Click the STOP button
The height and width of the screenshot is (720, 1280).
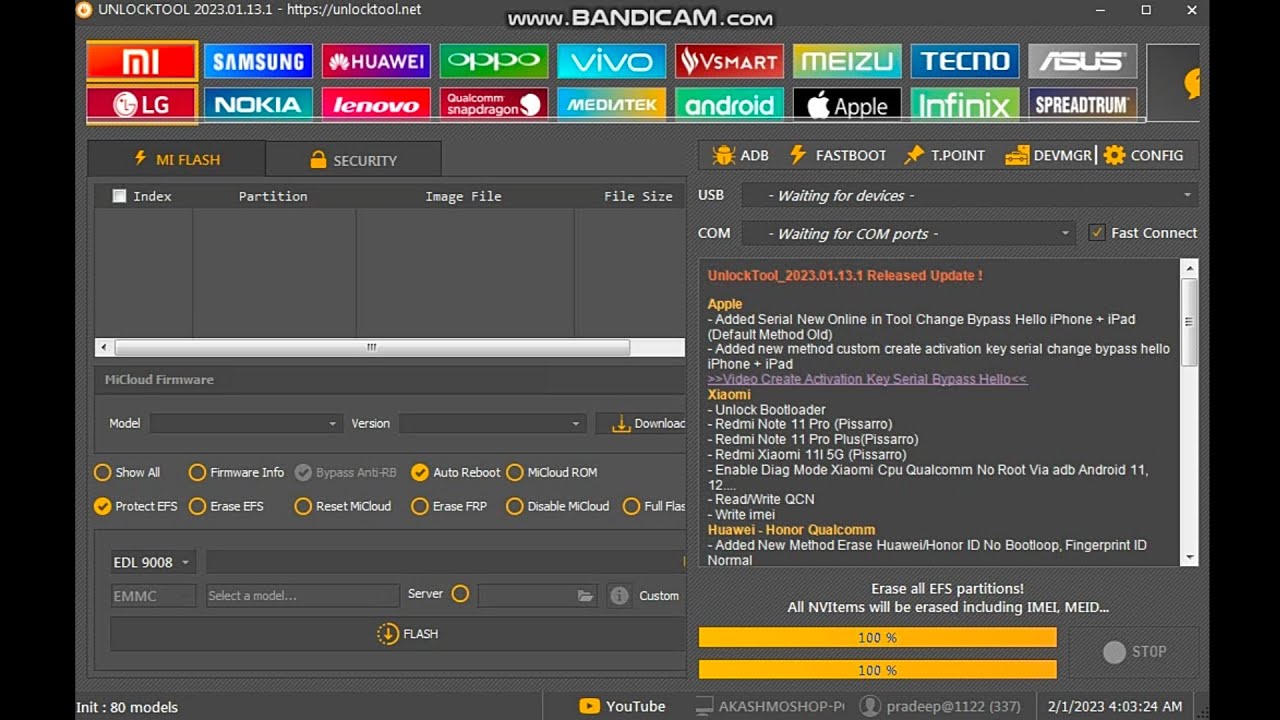click(x=1134, y=652)
